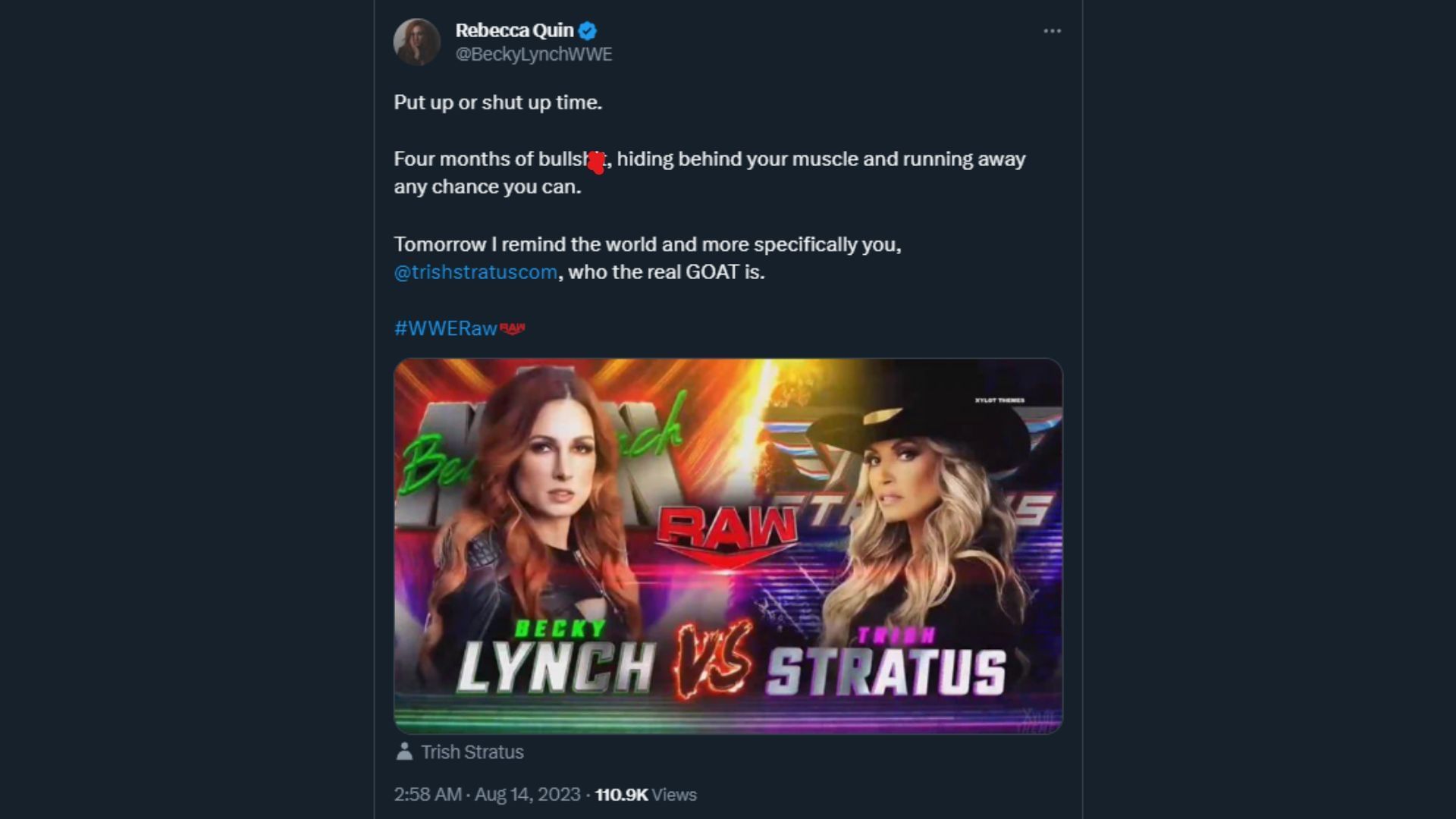1456x819 pixels.
Task: Click the "Put up or shut up time." text
Action: 497,102
